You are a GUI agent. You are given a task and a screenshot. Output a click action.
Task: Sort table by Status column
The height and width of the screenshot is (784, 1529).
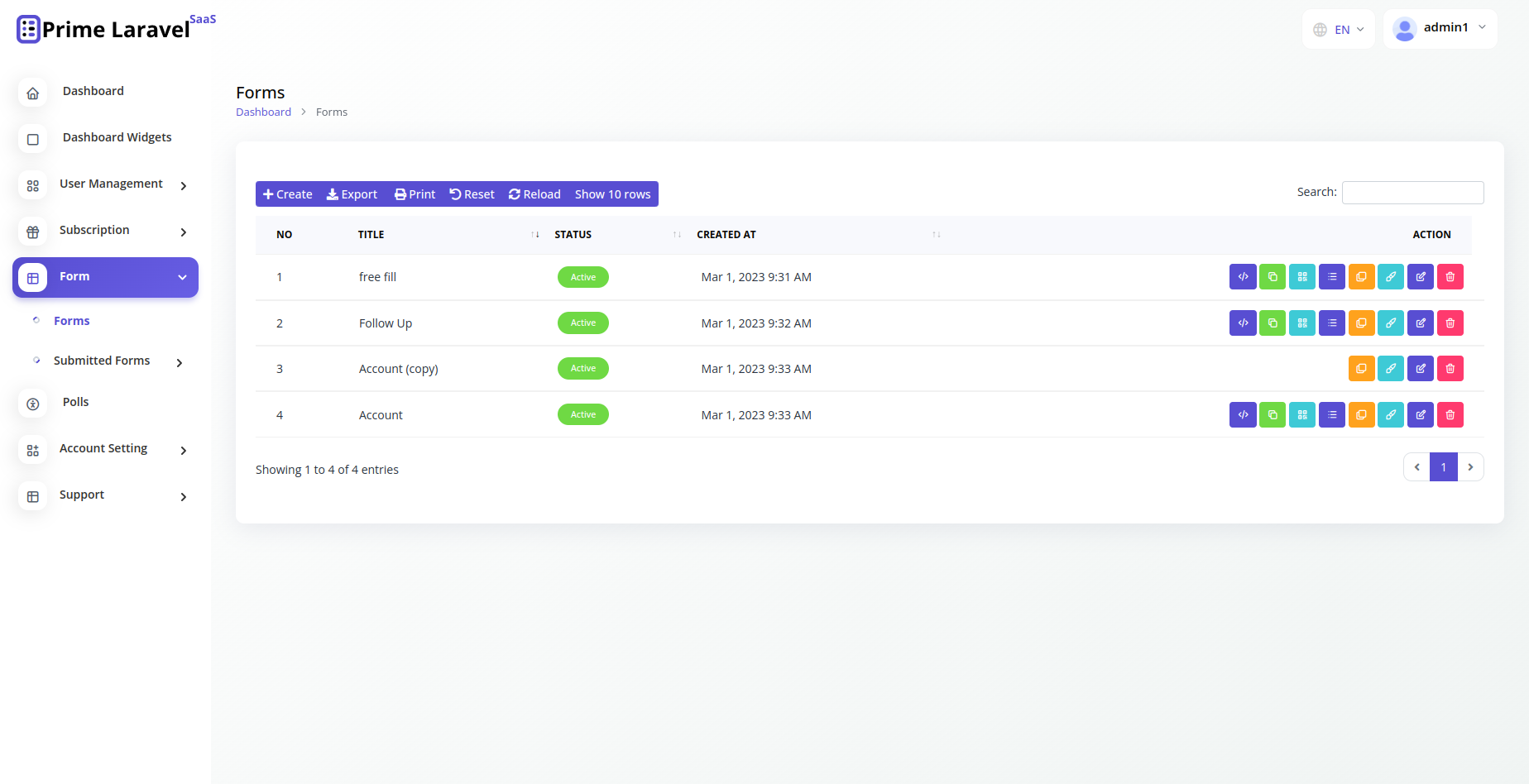(x=677, y=235)
